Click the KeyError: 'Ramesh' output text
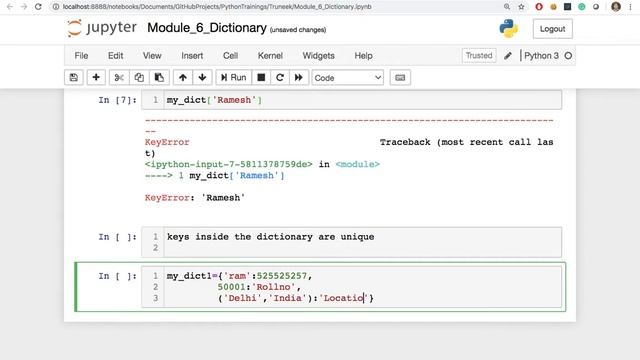Screen dimensions: 640x360 coord(195,198)
